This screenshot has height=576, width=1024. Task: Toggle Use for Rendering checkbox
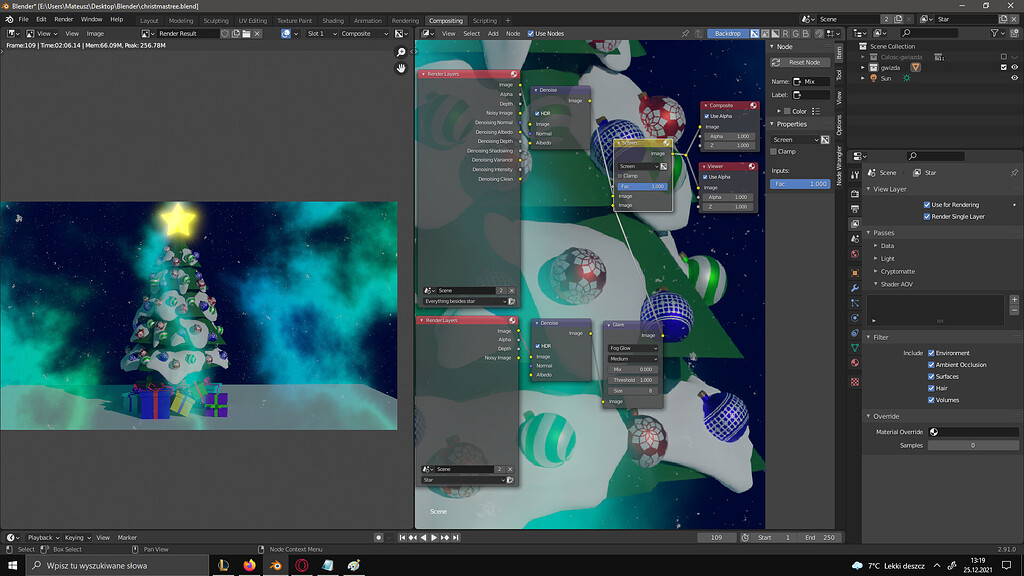tap(927, 204)
